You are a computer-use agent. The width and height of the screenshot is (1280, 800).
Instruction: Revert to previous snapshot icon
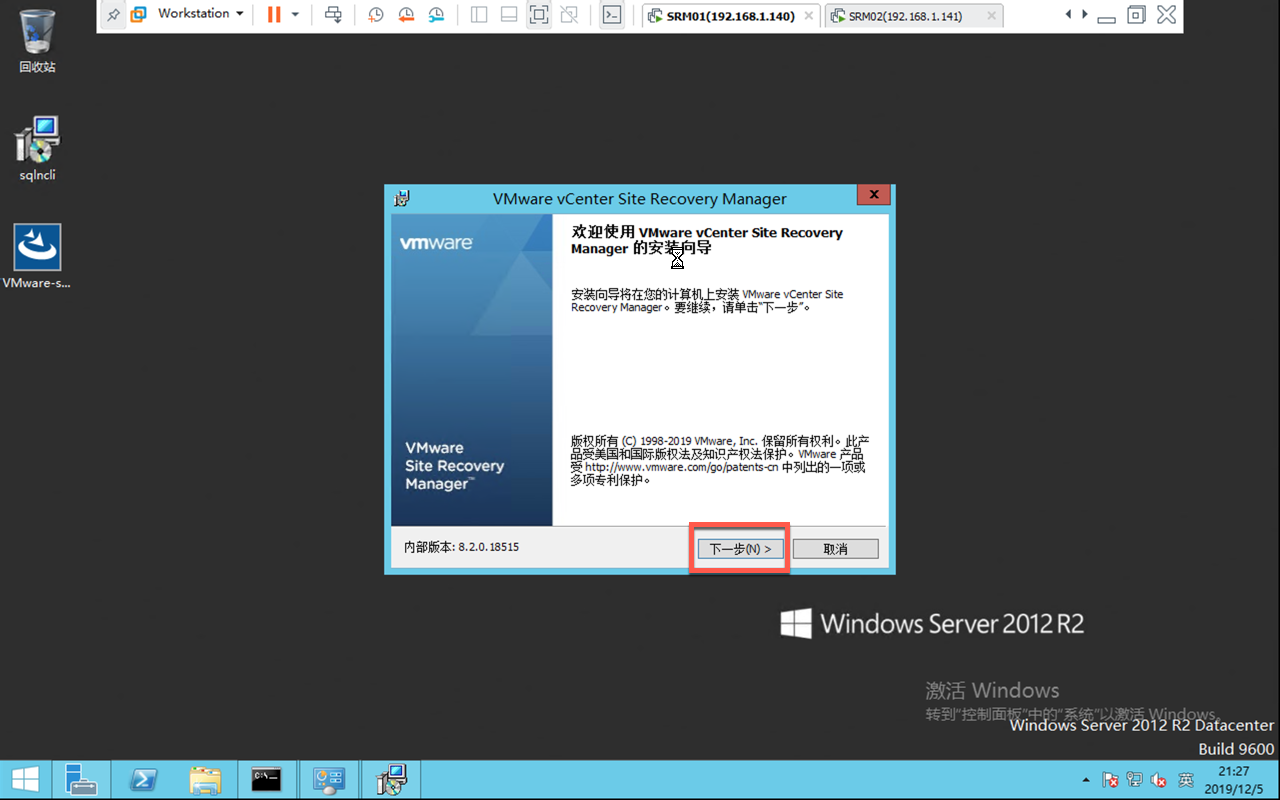coord(406,15)
